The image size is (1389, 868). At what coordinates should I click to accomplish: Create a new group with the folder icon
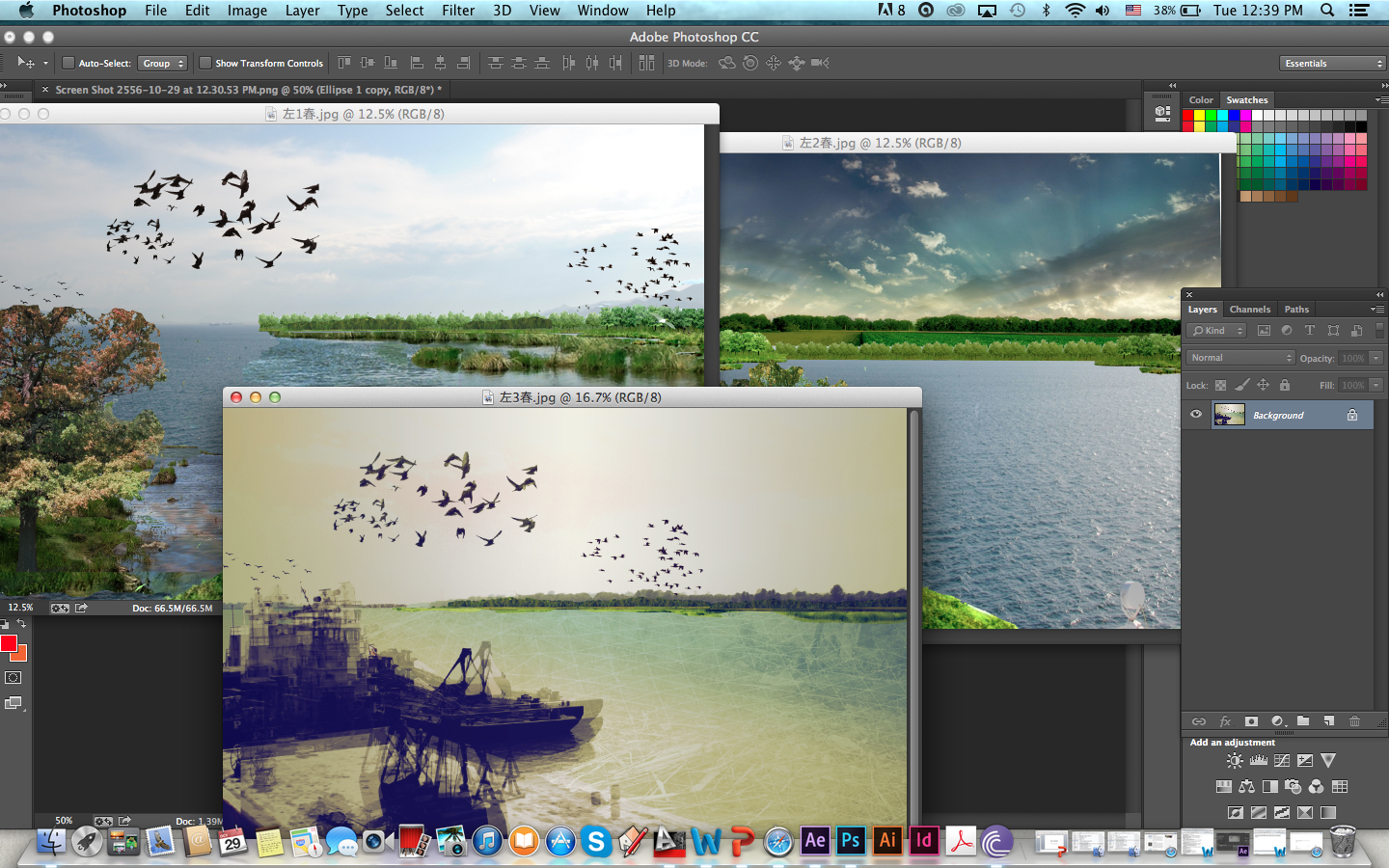(1303, 721)
